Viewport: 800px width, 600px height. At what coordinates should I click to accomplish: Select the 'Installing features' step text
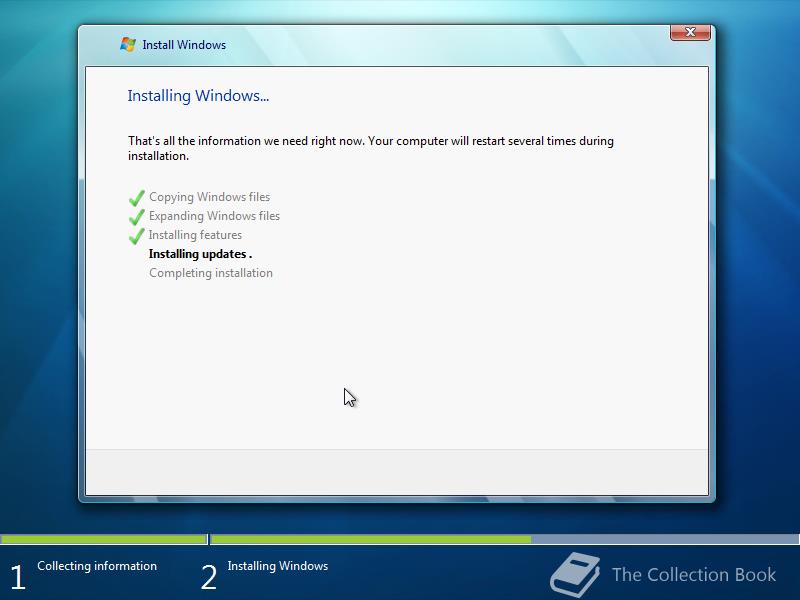click(195, 235)
